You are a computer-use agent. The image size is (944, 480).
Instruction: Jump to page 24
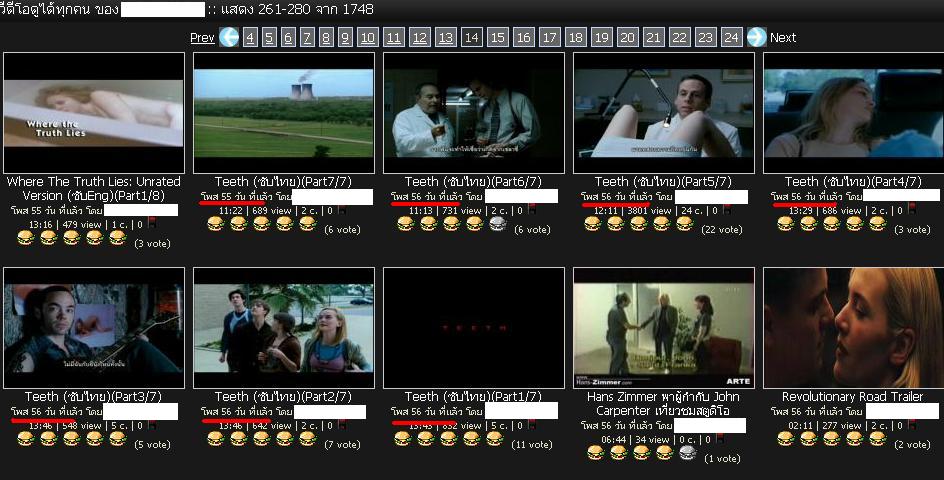tap(731, 37)
